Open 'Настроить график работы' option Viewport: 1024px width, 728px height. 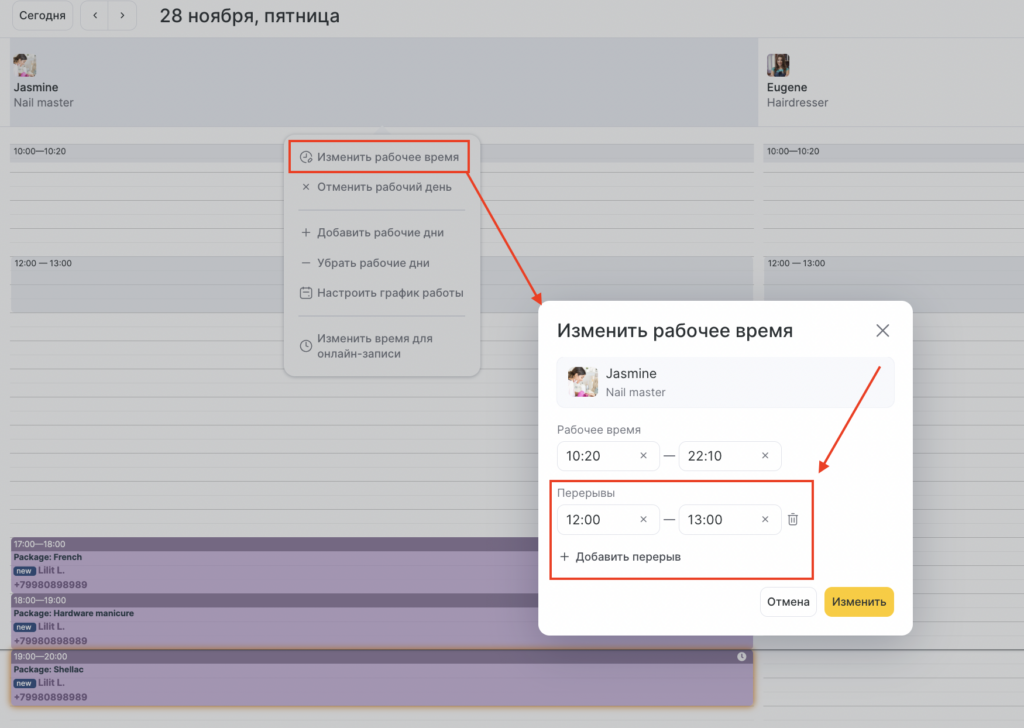point(389,293)
